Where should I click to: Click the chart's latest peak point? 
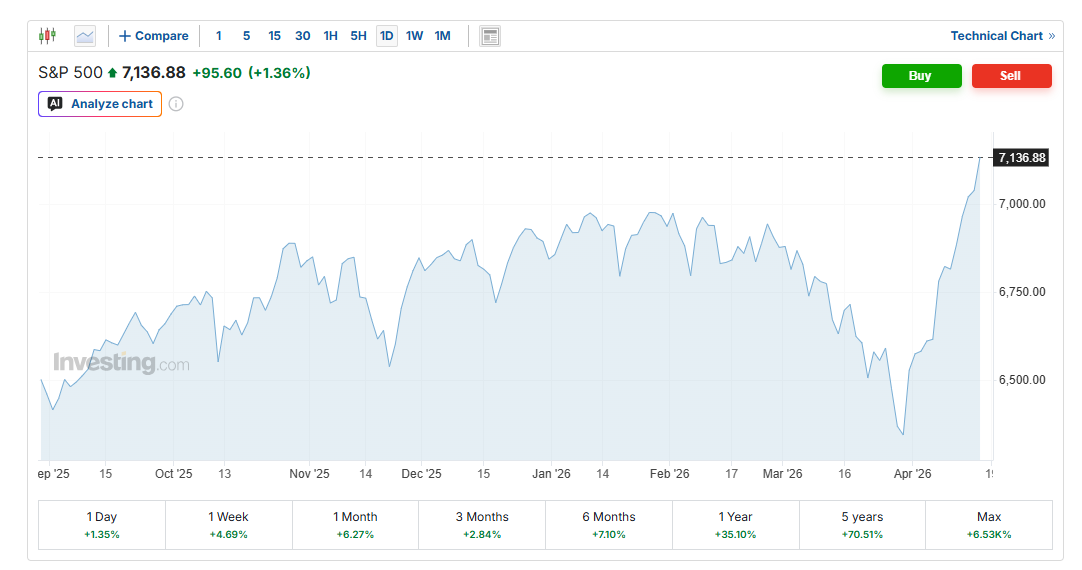980,158
